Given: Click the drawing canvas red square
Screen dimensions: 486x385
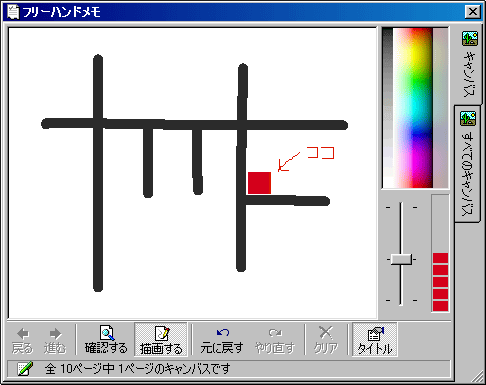Looking at the screenshot, I should click(259, 183).
